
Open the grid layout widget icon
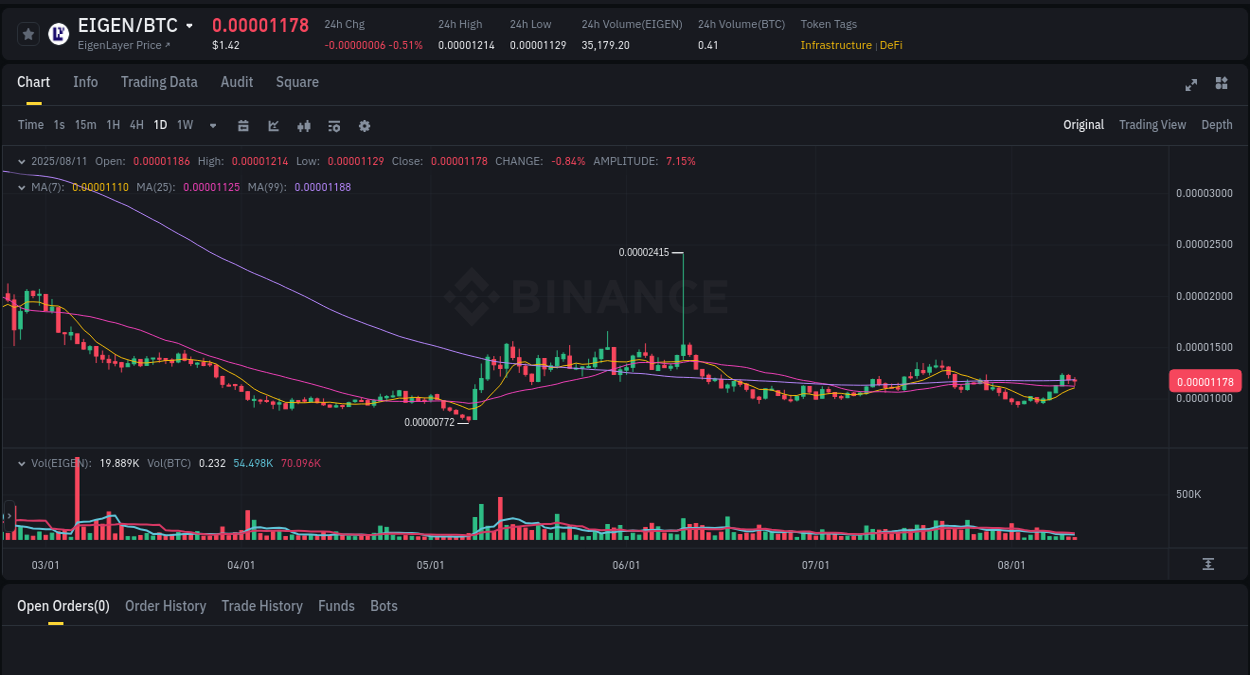tap(1221, 85)
